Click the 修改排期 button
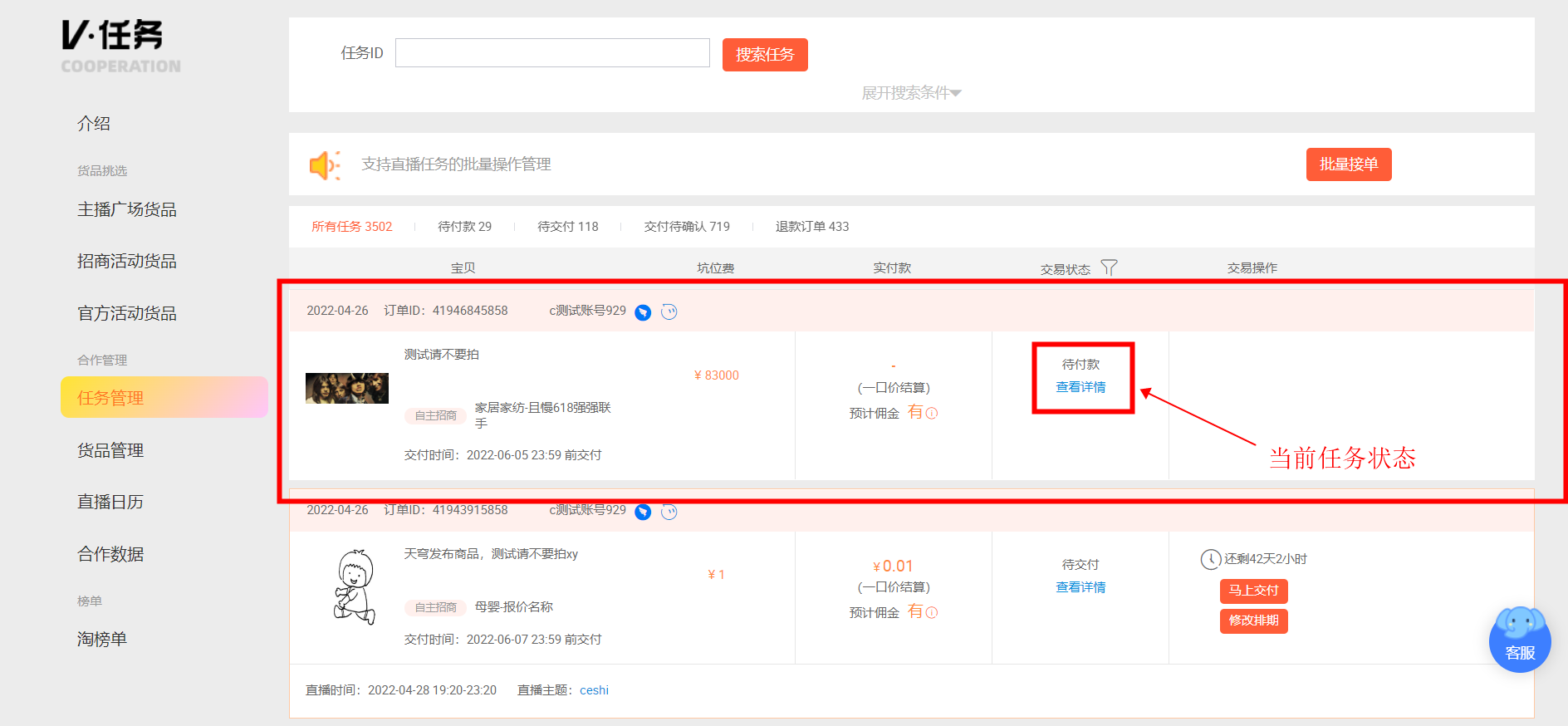1568x726 pixels. coord(1253,621)
